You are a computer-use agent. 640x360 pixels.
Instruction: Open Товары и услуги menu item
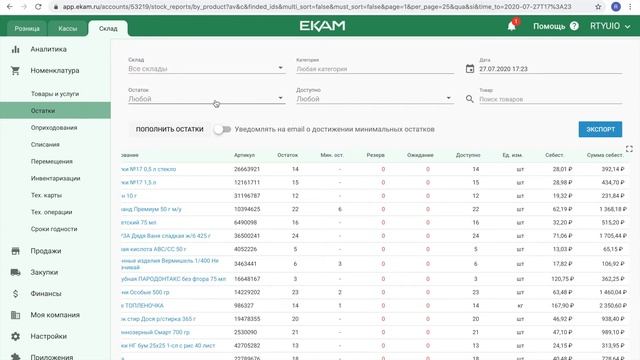point(55,94)
